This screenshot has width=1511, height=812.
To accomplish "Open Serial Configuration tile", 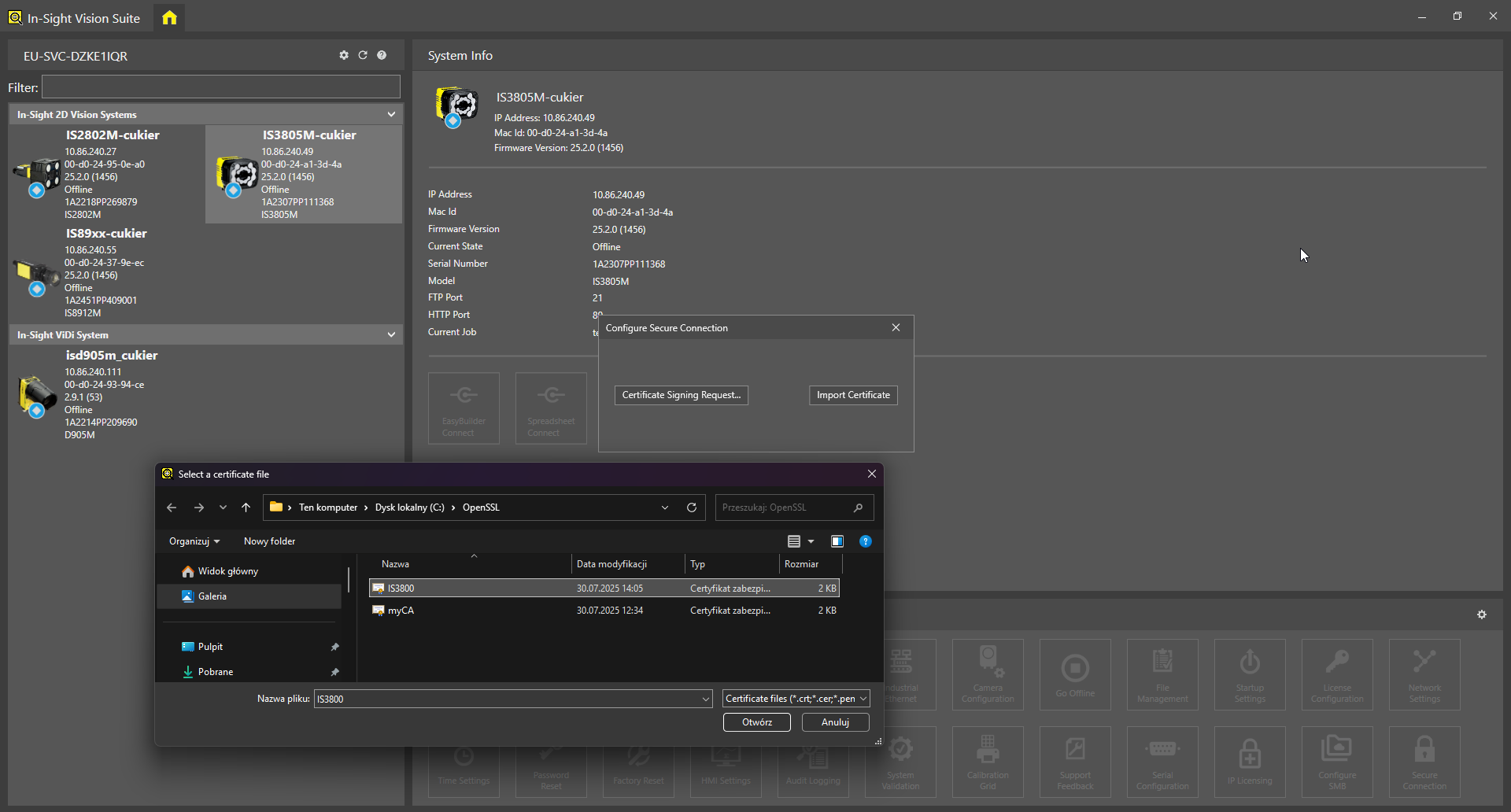I will point(1162,762).
